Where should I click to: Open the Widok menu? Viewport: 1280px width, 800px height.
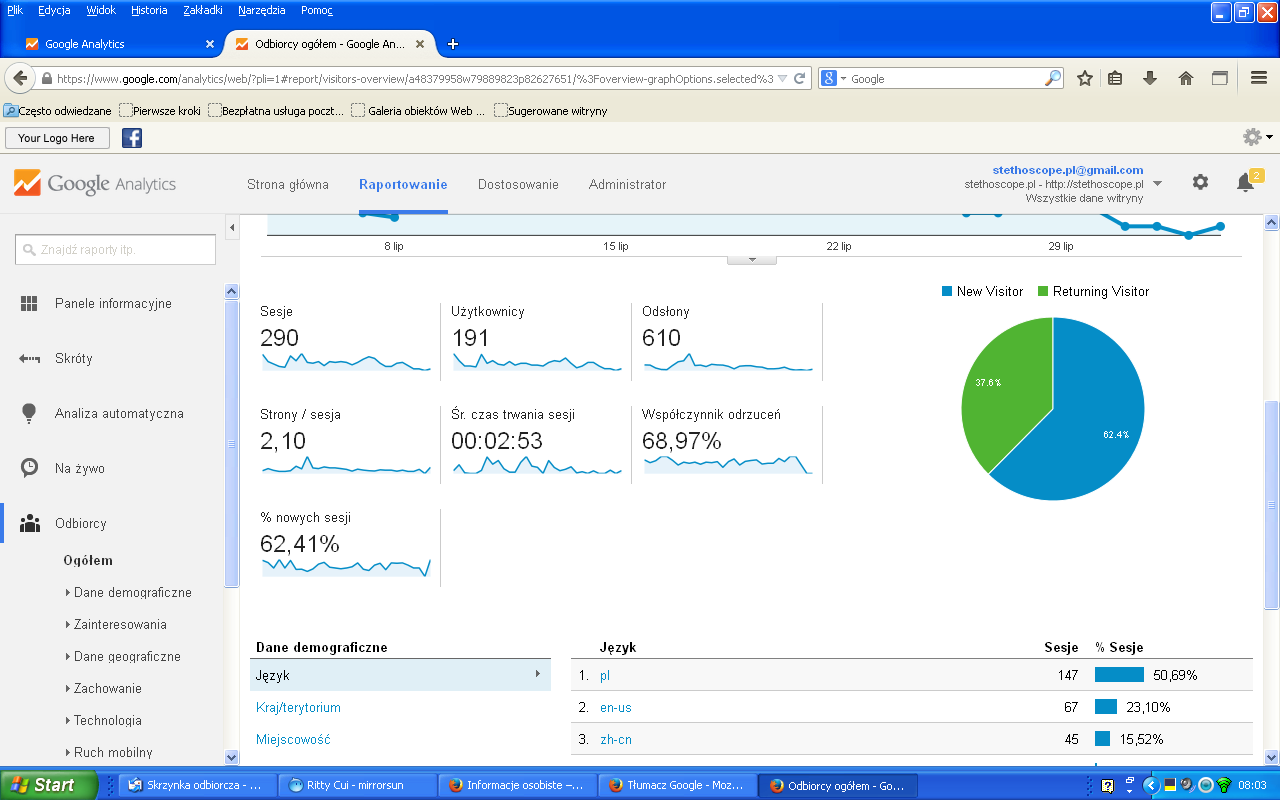[x=101, y=10]
